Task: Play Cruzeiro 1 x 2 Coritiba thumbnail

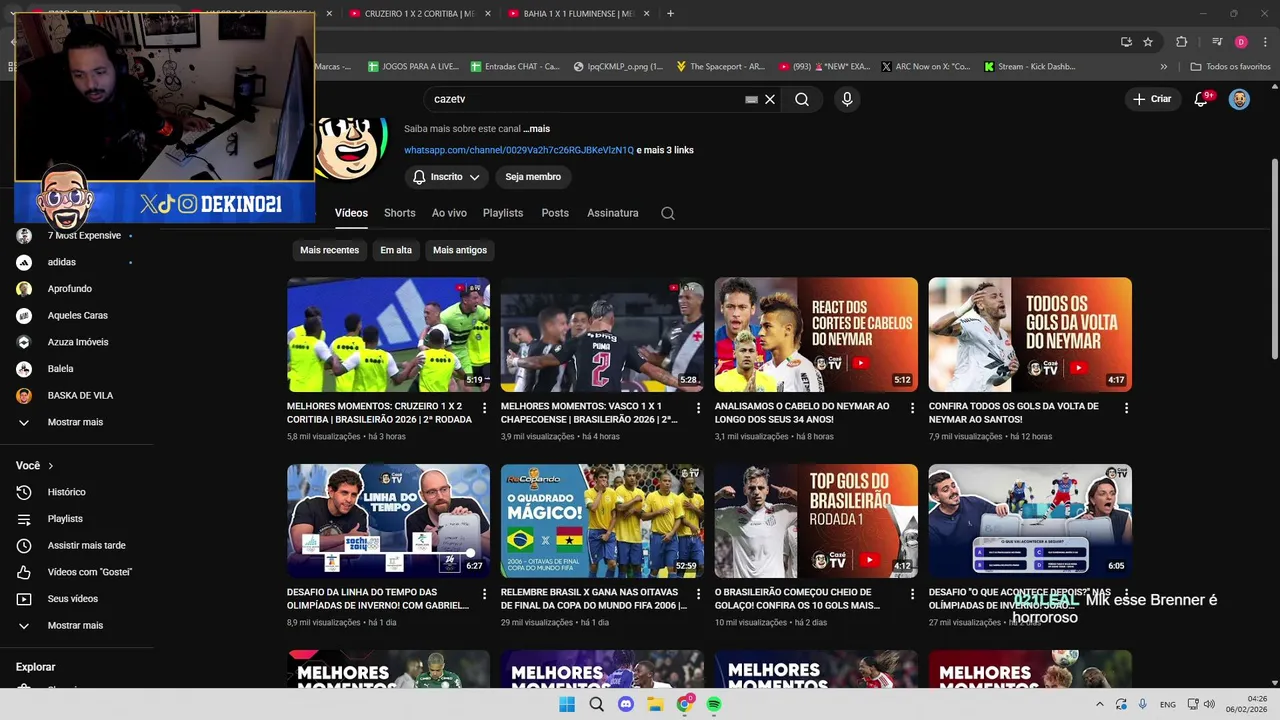Action: [x=388, y=334]
